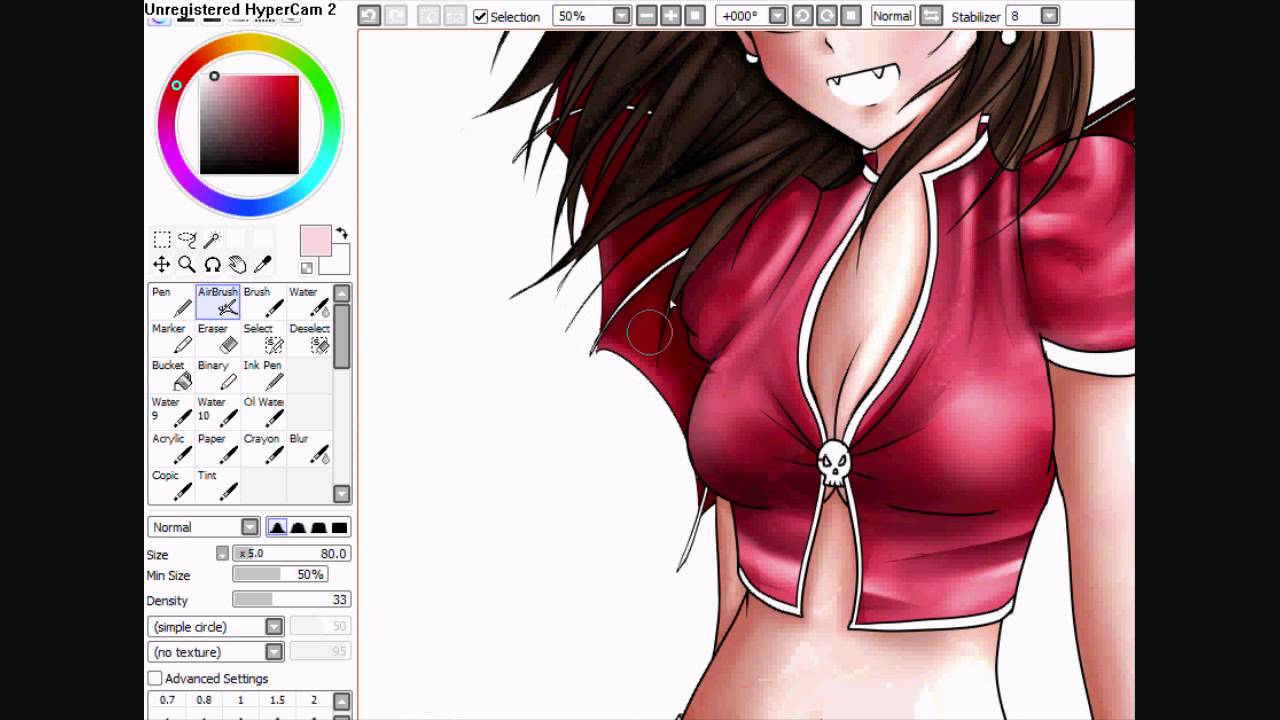
Task: Swap foreground and background colors
Action: tap(341, 233)
